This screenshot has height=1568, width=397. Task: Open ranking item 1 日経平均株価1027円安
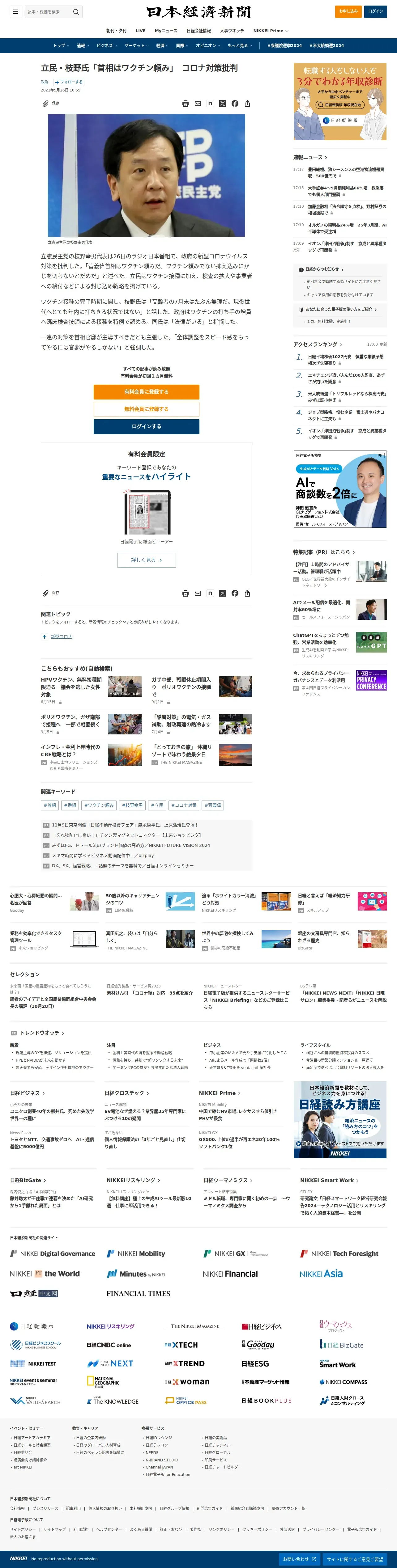point(347,360)
